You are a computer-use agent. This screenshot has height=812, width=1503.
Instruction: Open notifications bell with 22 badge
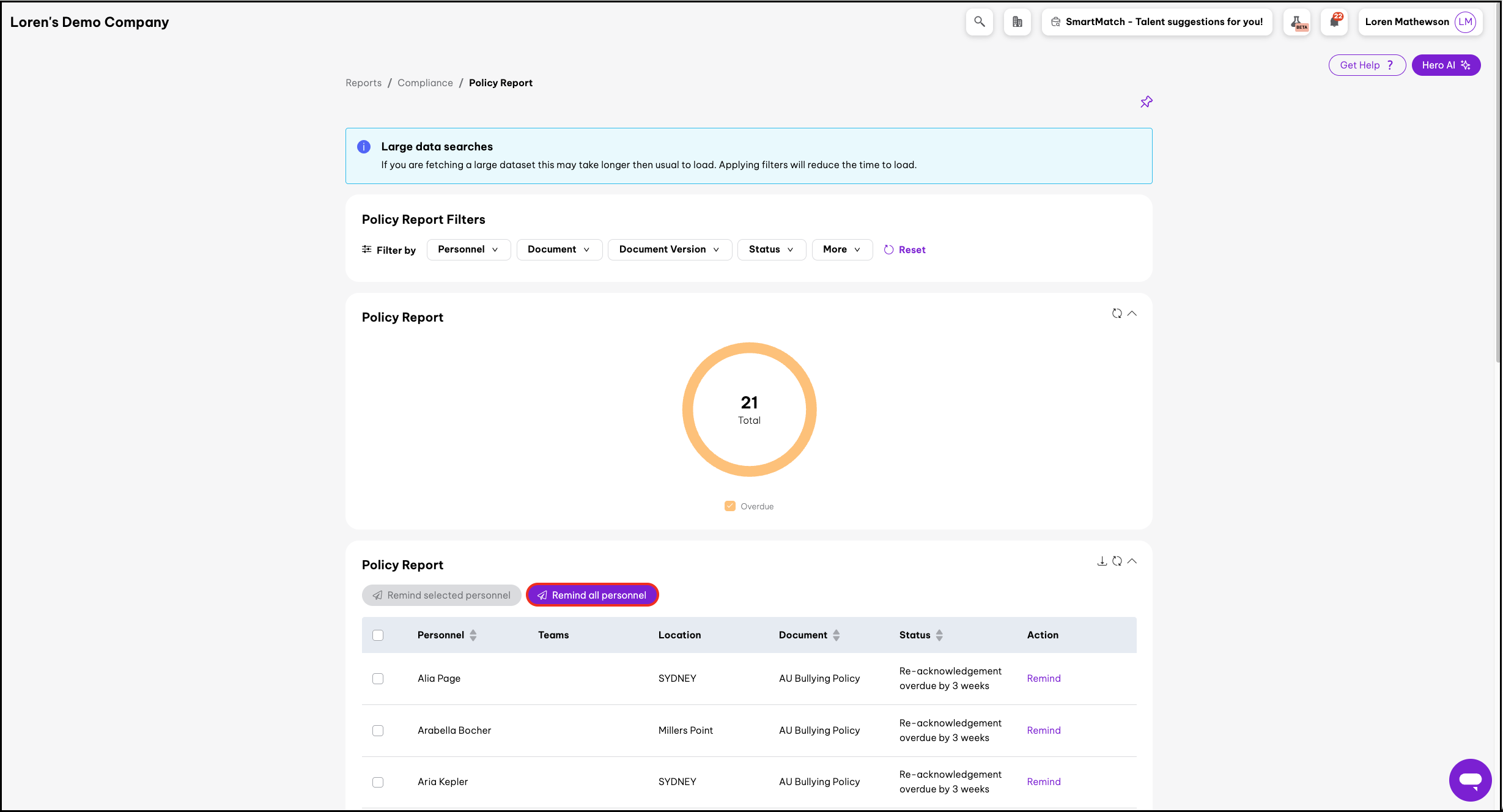point(1334,22)
